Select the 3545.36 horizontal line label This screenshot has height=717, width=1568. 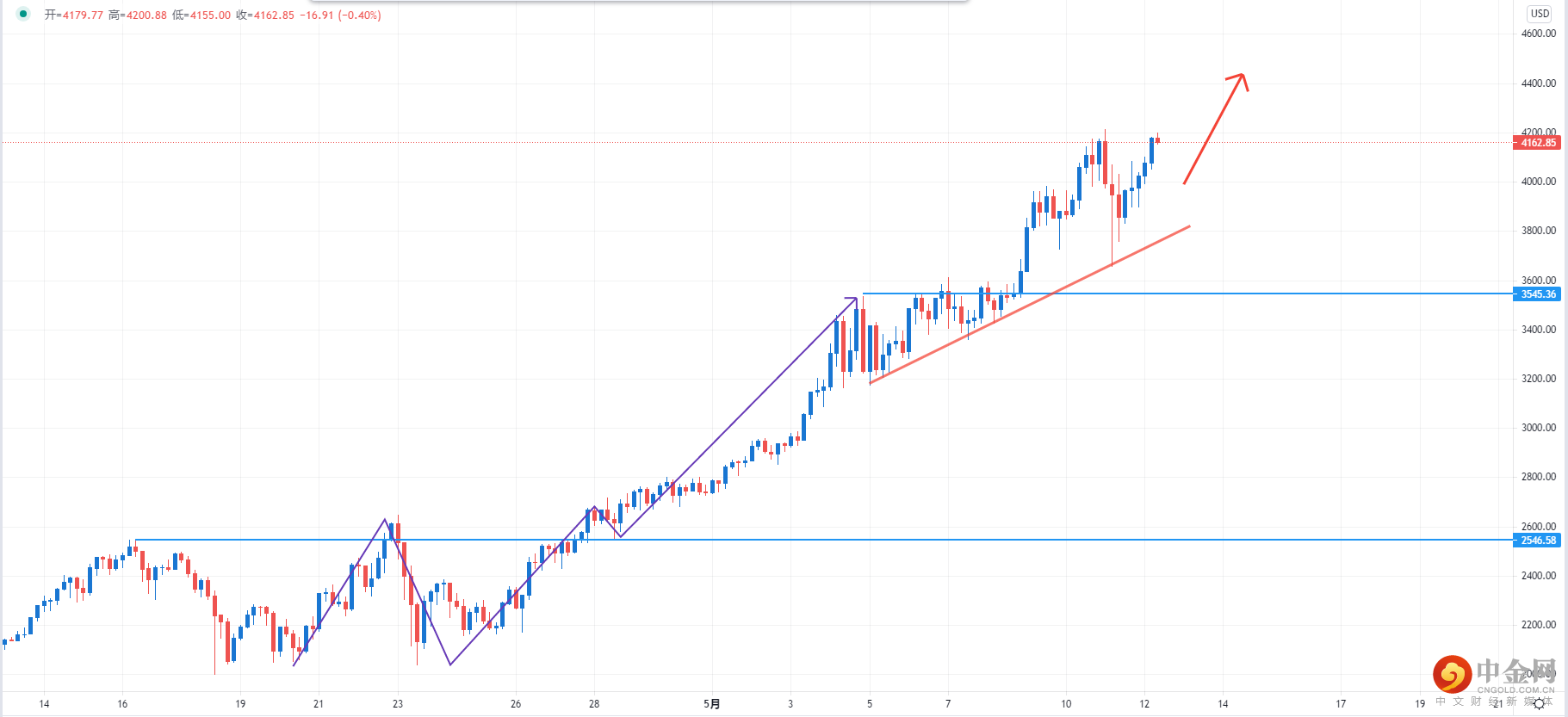point(1538,294)
